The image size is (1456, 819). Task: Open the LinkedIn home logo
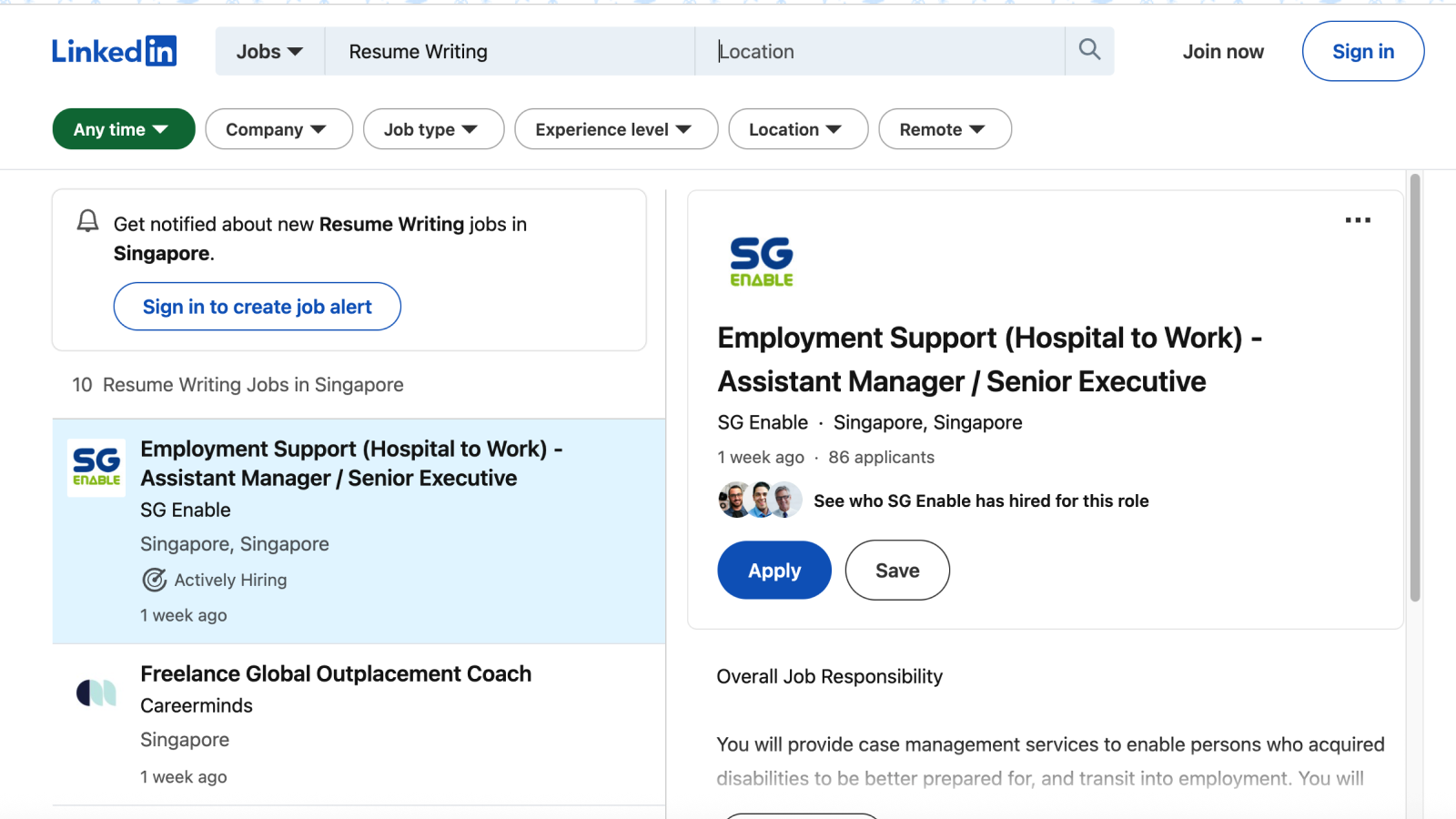(114, 51)
